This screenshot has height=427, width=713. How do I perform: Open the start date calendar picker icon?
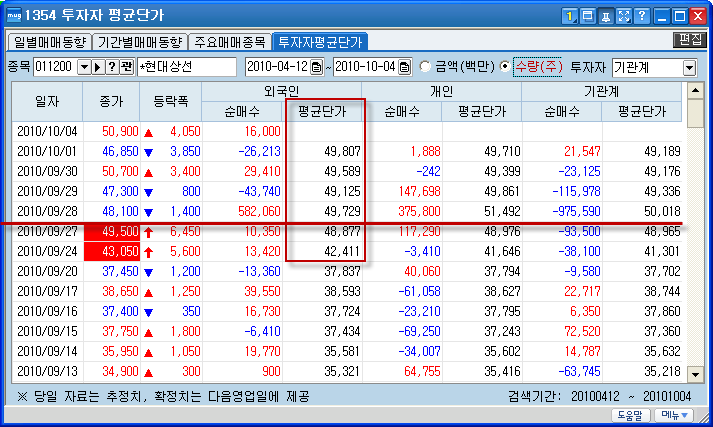coord(316,67)
